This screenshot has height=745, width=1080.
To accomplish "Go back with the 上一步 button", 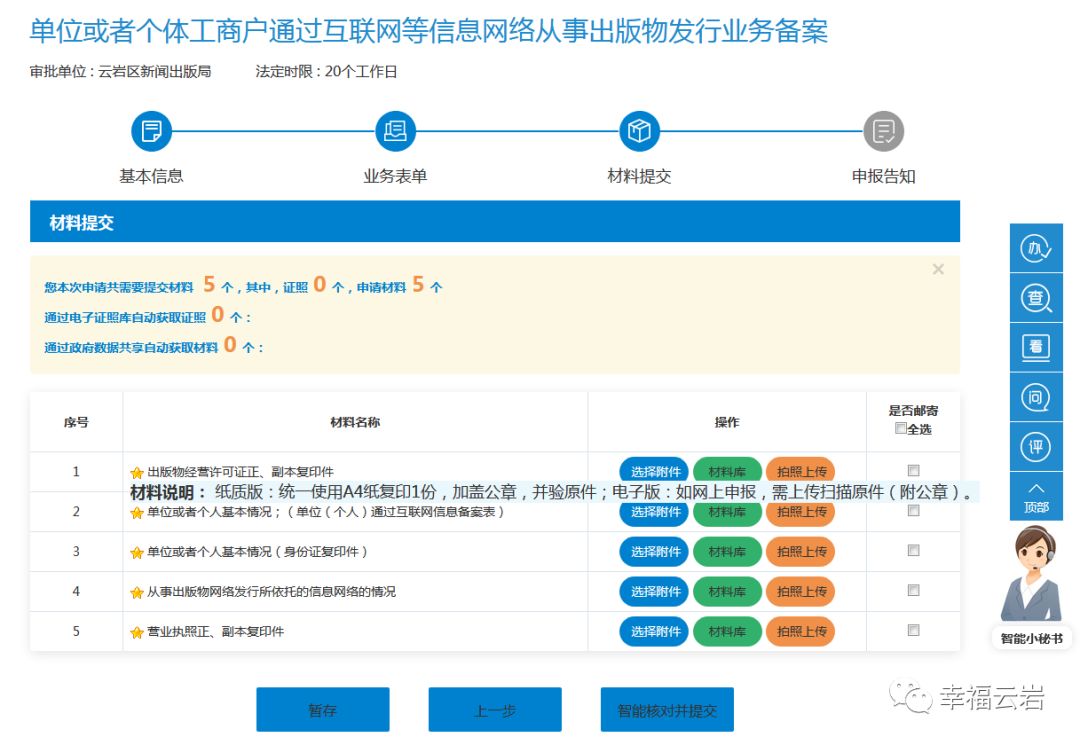I will 495,710.
